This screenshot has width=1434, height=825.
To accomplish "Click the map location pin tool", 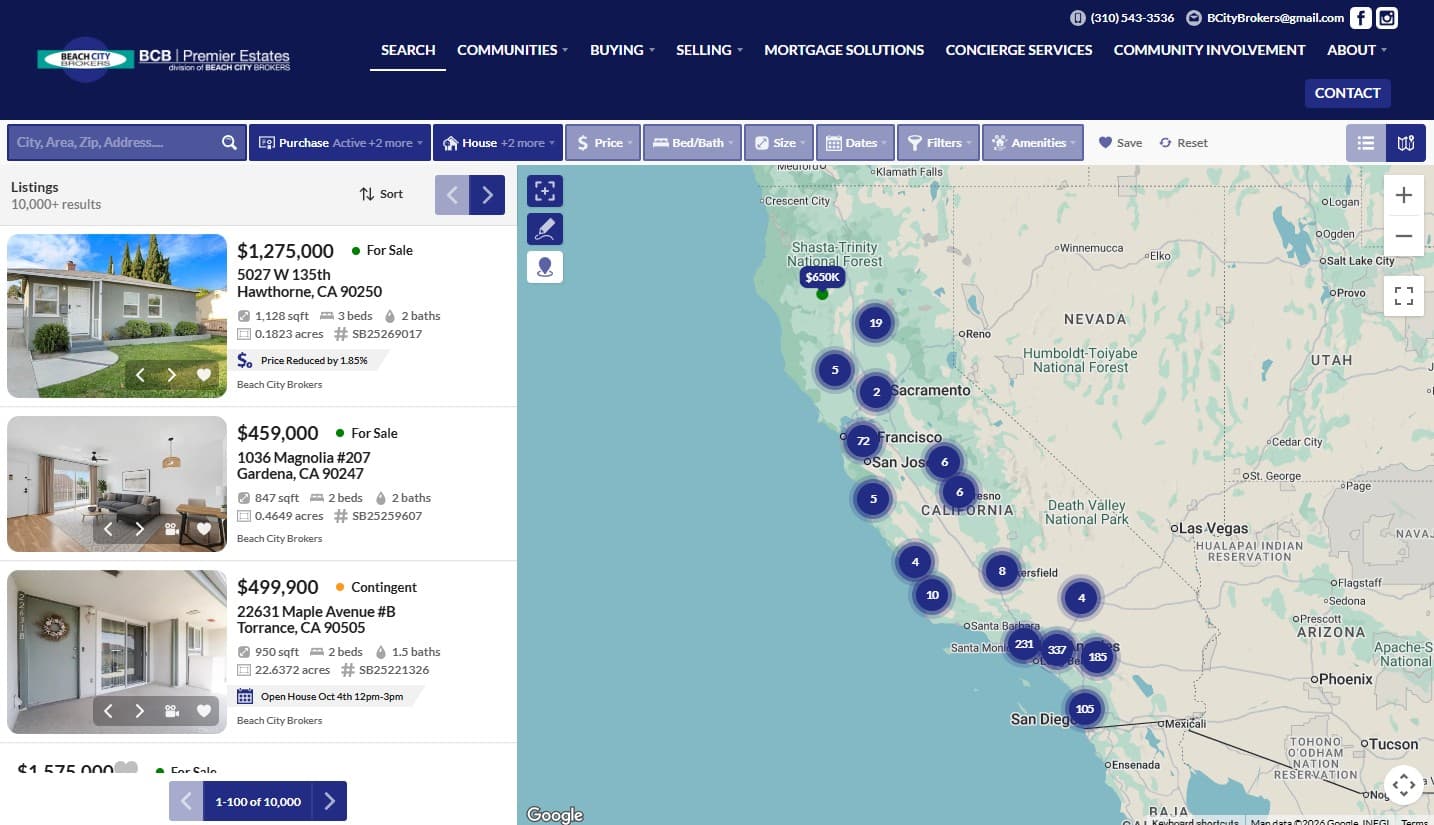I will pyautogui.click(x=545, y=267).
